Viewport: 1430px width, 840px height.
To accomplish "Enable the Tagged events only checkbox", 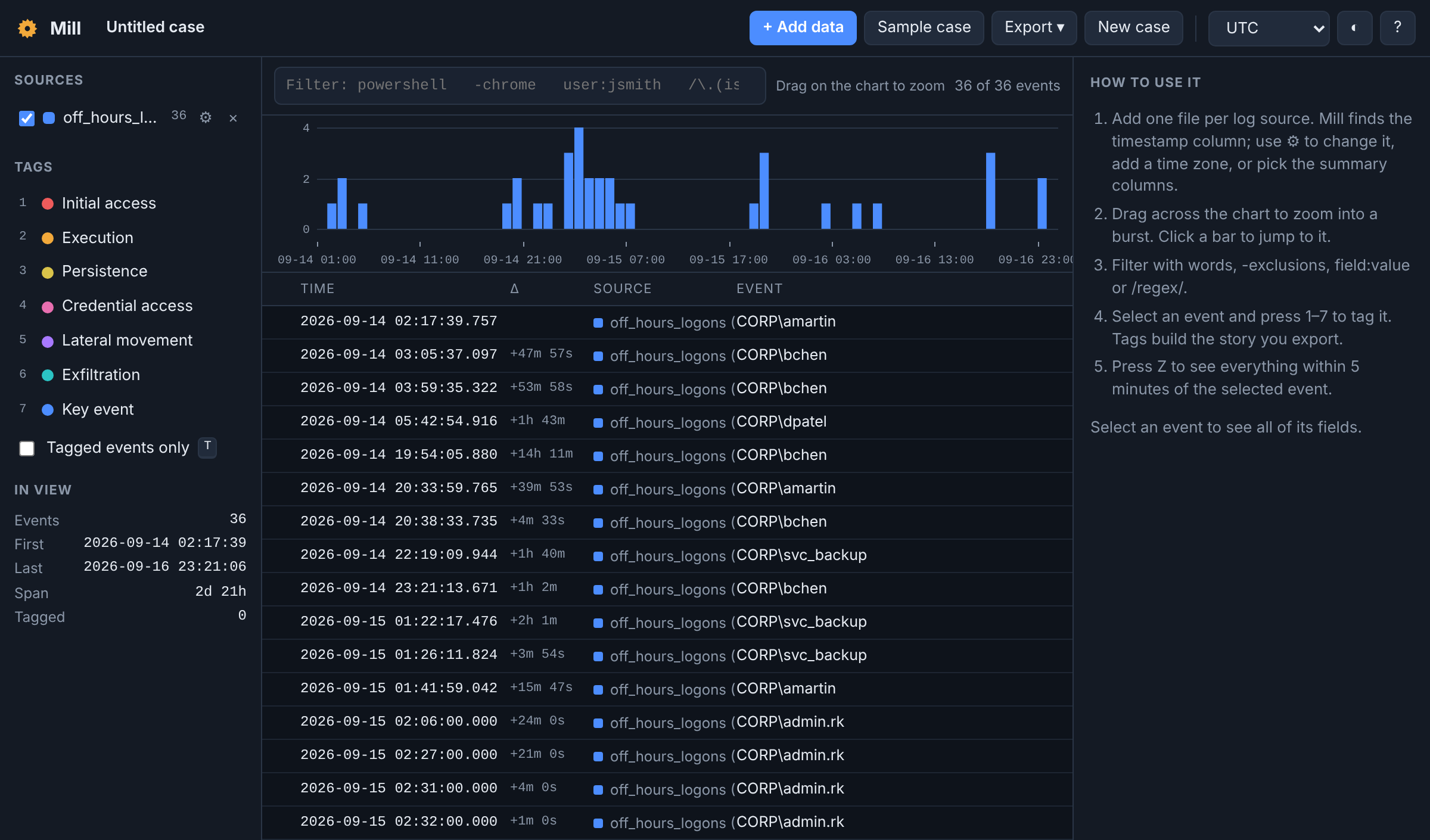I will pyautogui.click(x=27, y=448).
